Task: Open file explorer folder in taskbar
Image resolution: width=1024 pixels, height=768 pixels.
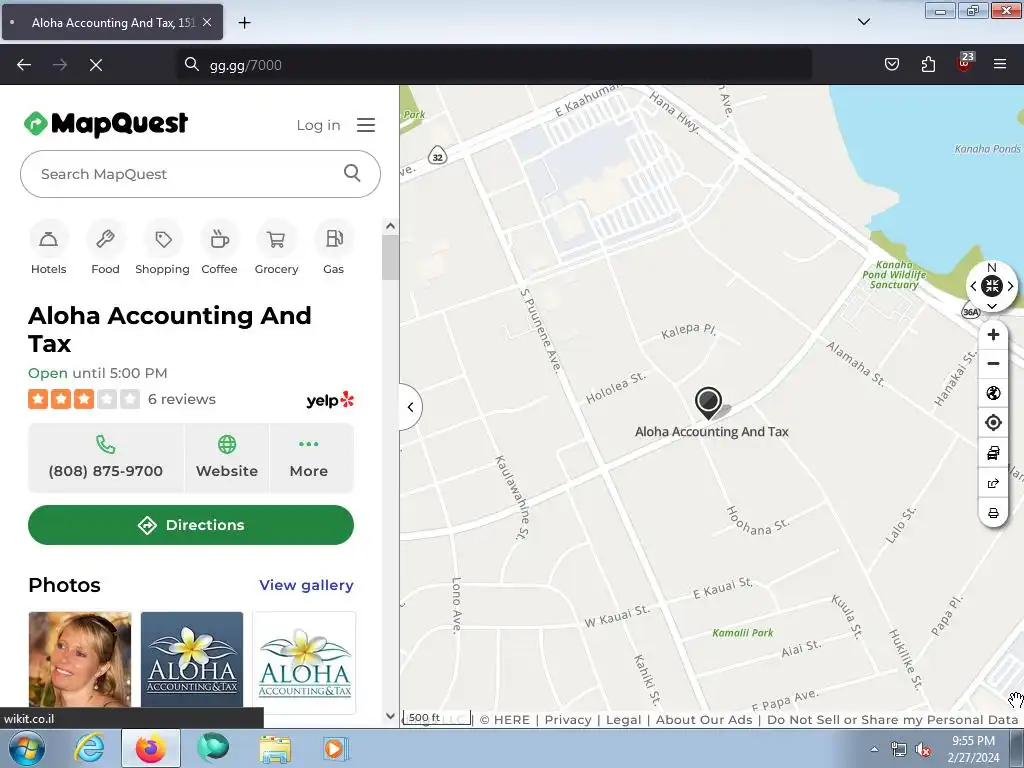Action: point(275,749)
